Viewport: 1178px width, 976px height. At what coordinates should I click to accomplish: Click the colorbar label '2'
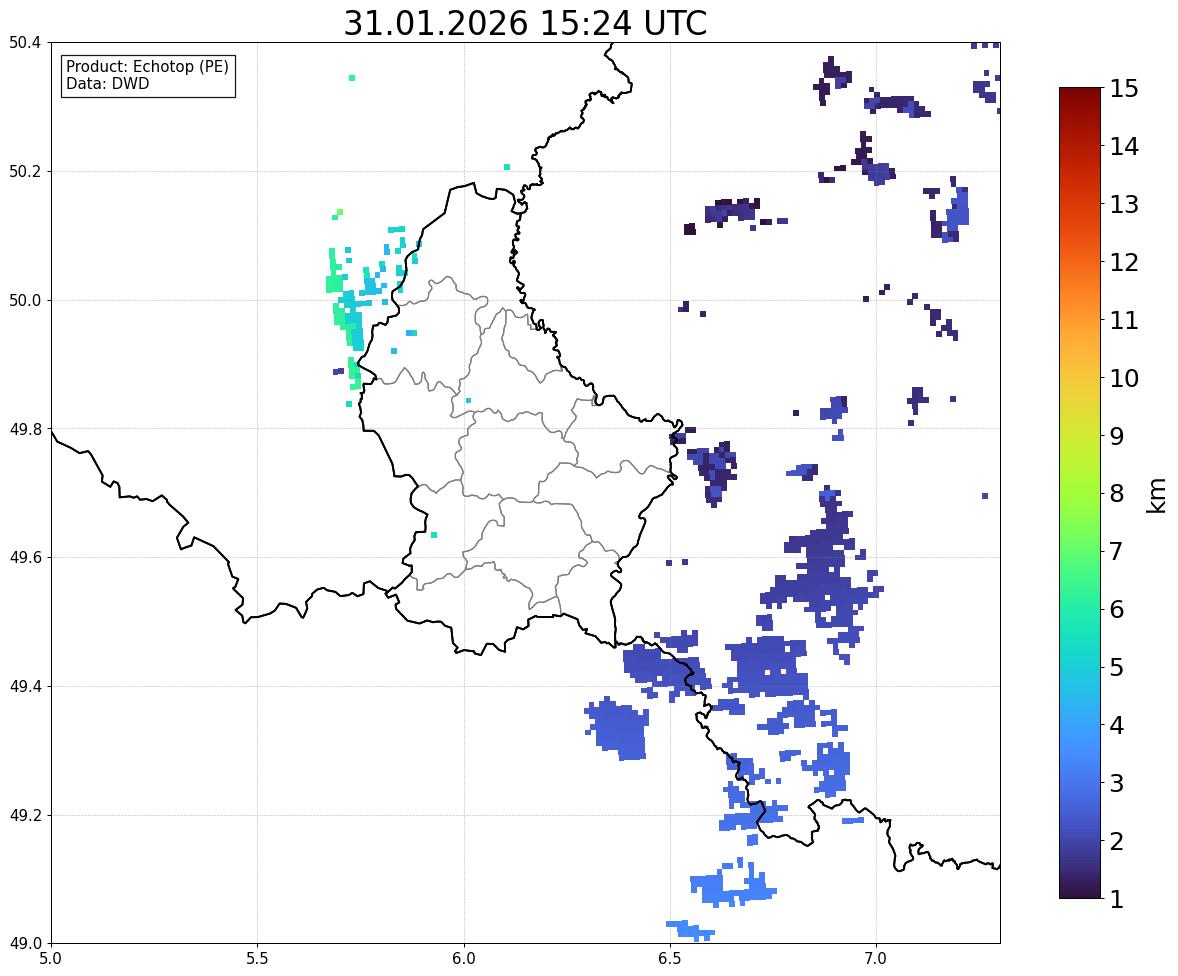click(x=1117, y=841)
